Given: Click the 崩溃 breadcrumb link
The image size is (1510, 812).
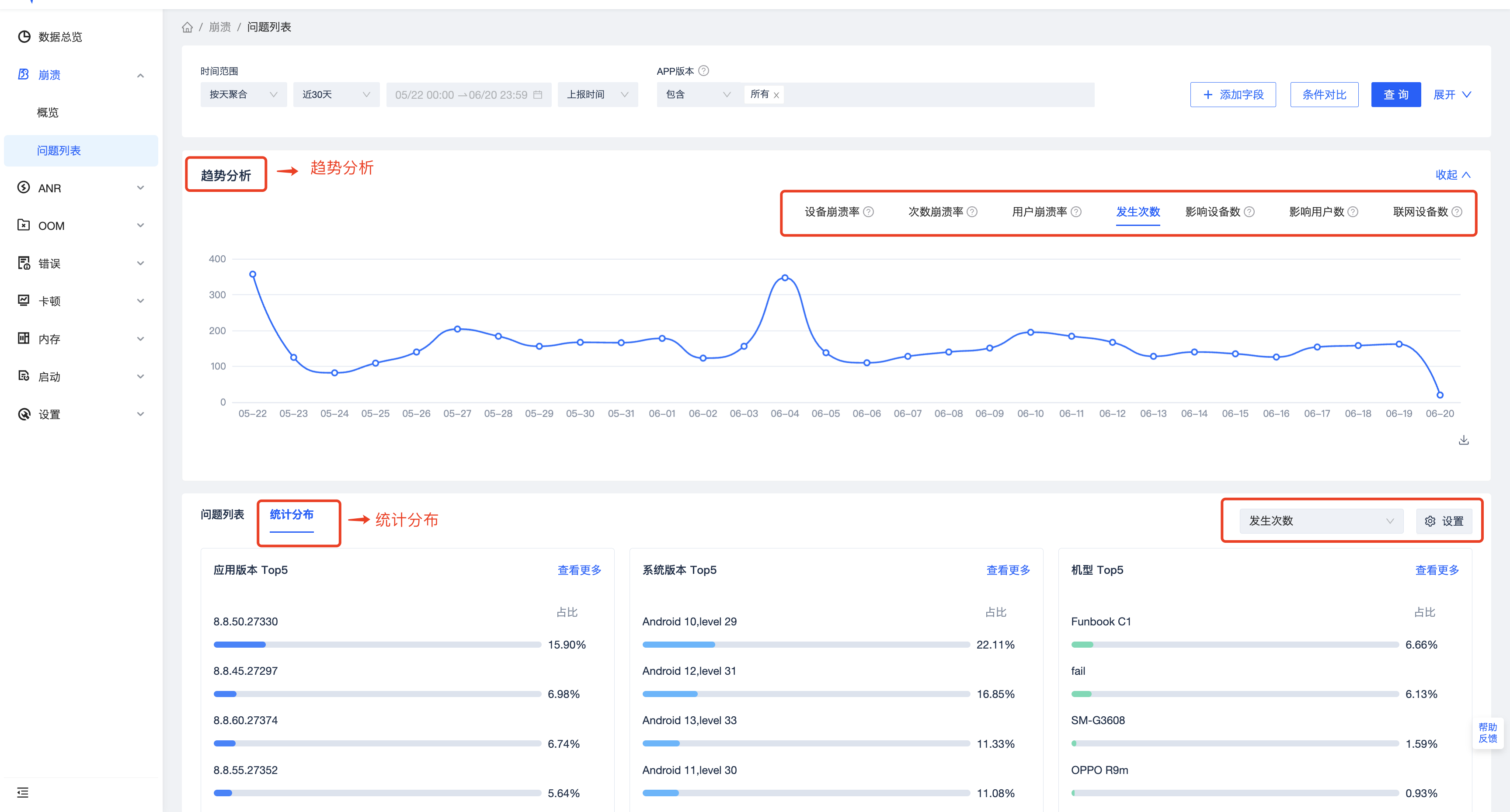Looking at the screenshot, I should click(x=220, y=27).
